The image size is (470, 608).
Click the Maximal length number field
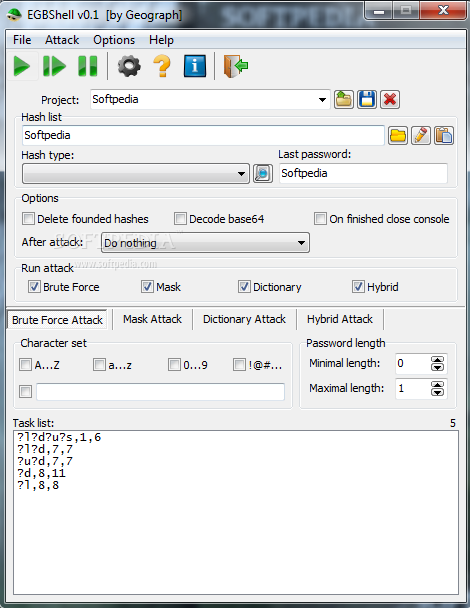[413, 388]
